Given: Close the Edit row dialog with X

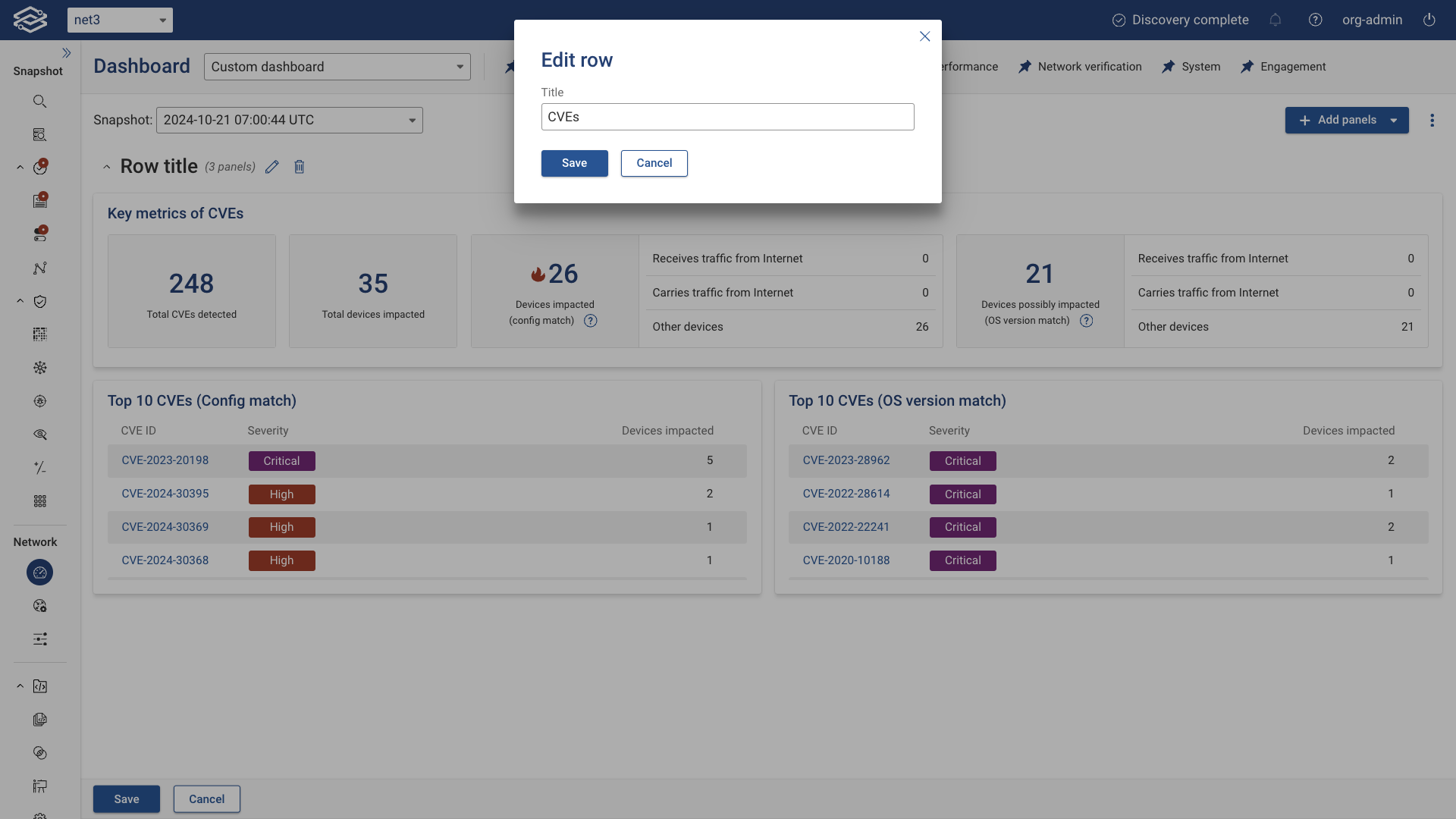Looking at the screenshot, I should (x=924, y=36).
